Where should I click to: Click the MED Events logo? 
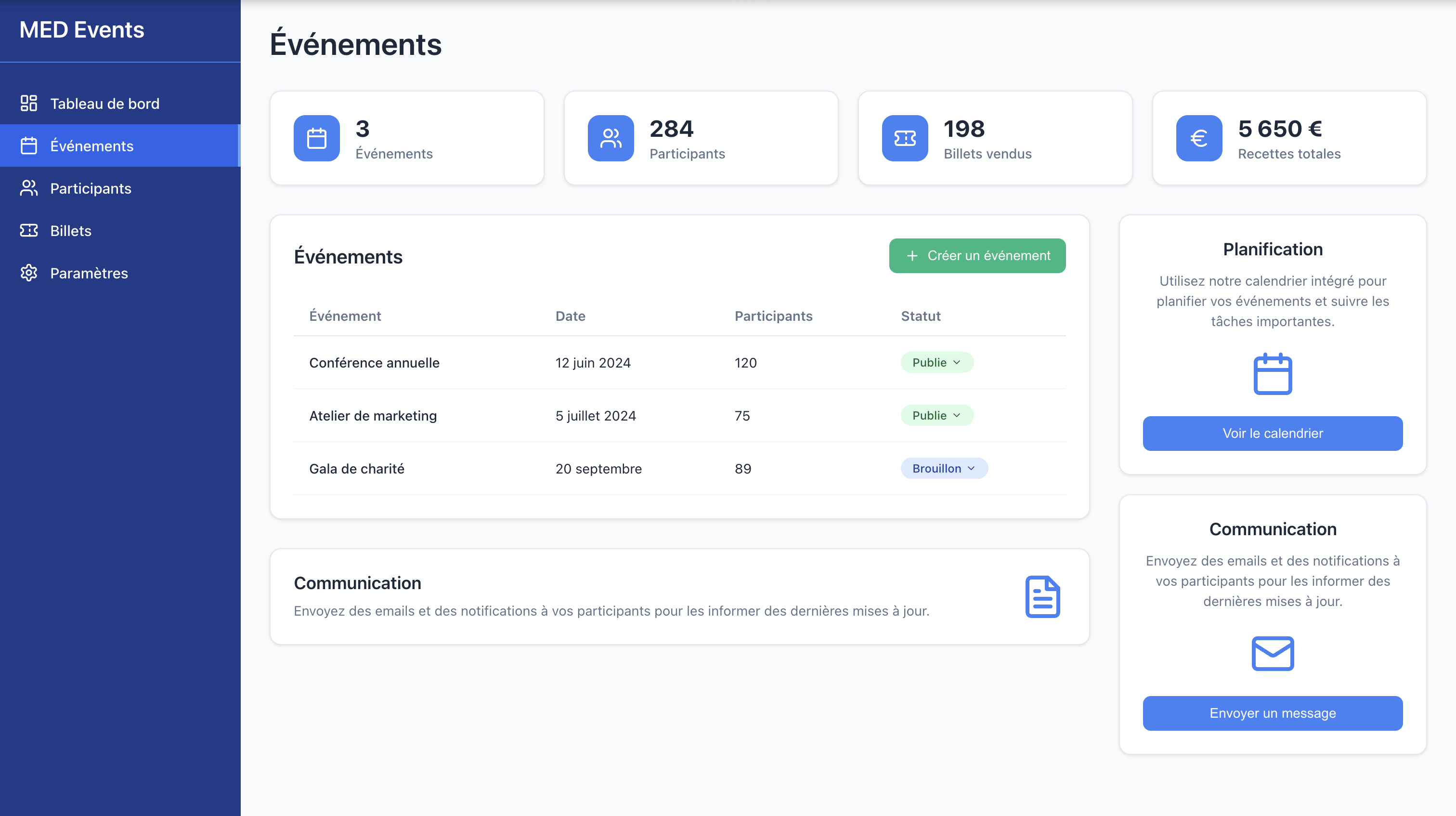81,29
